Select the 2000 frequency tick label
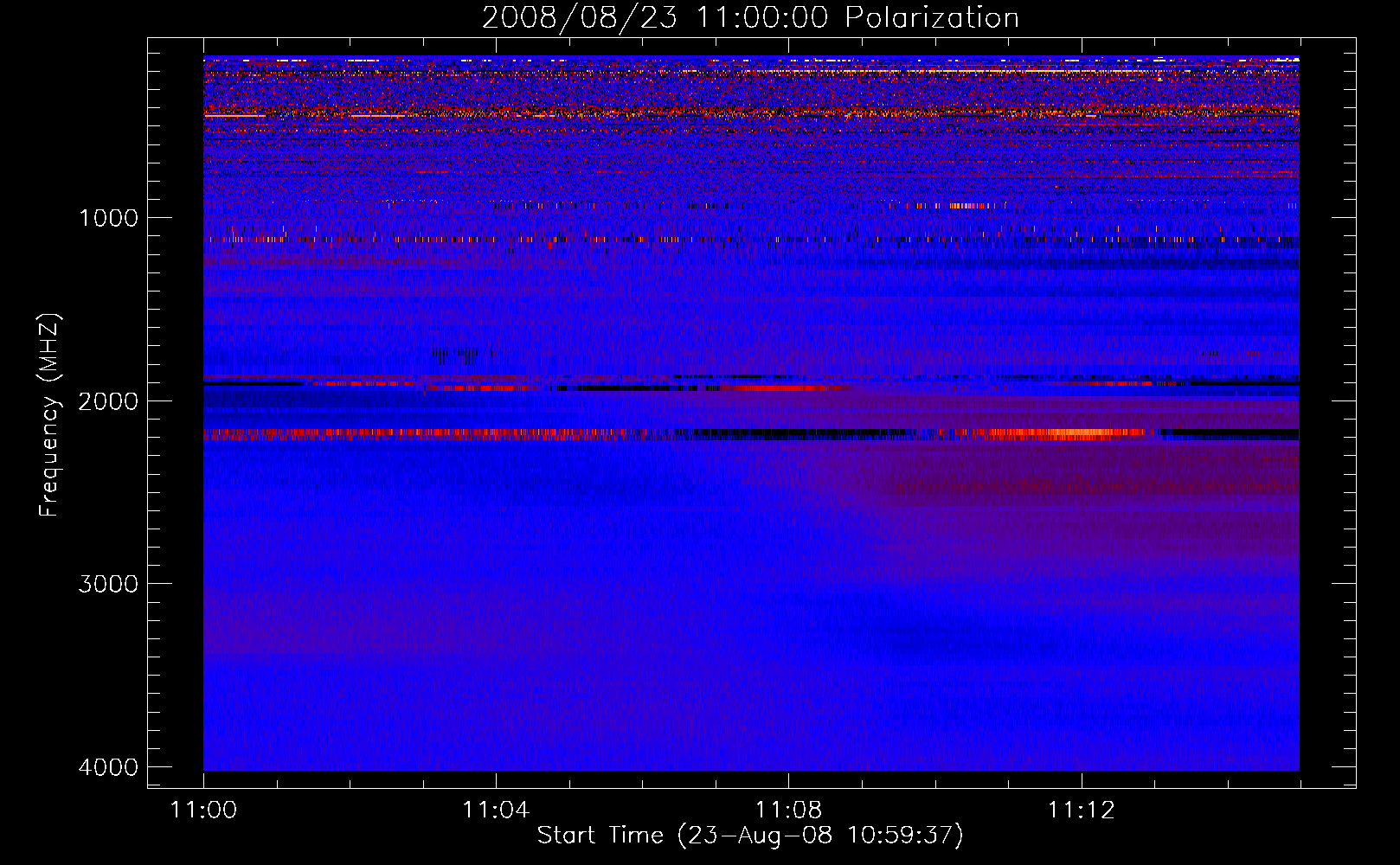The width and height of the screenshot is (1400, 865). pos(109,401)
